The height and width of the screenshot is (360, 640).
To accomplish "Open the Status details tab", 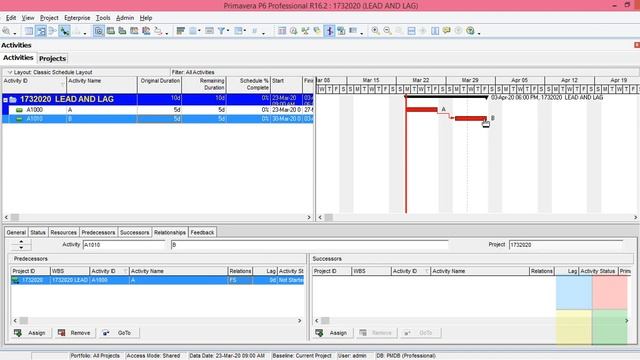I will (38, 232).
